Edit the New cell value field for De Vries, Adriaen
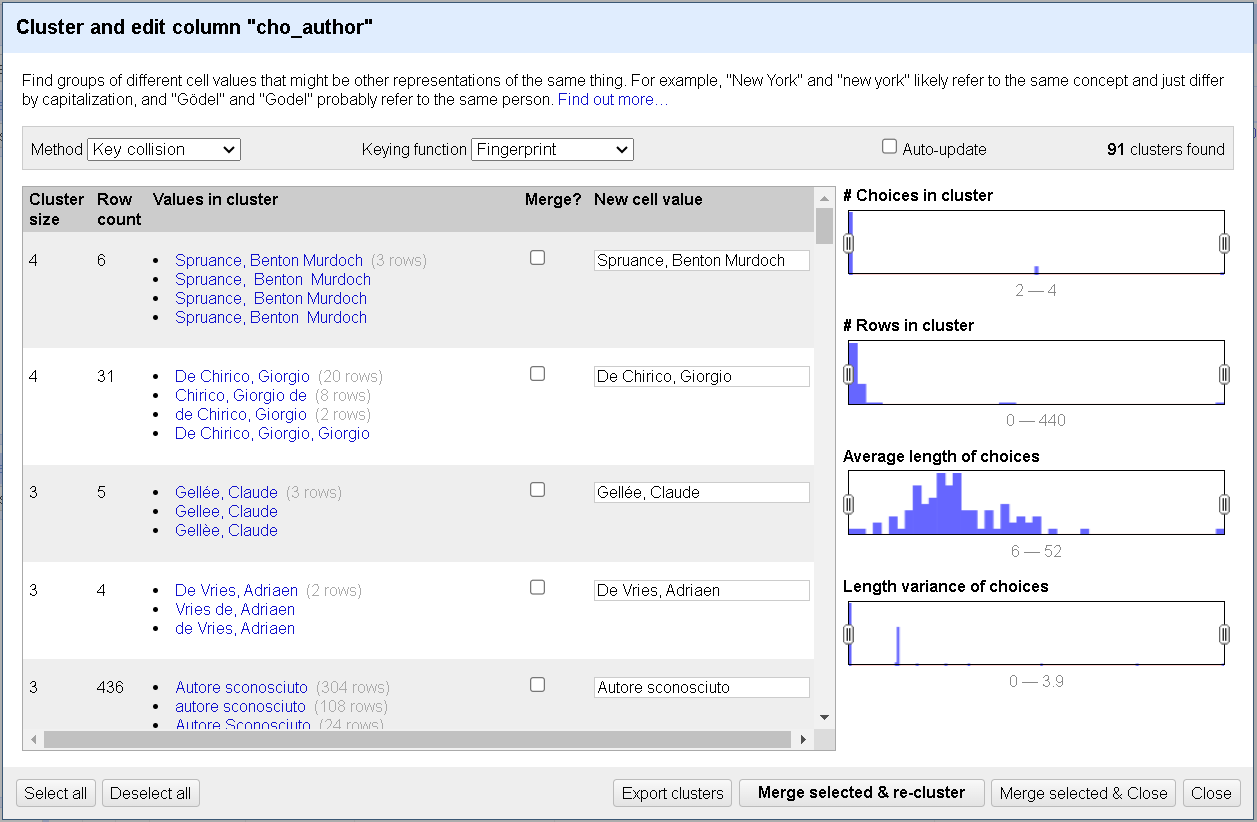1257x822 pixels. pyautogui.click(x=701, y=590)
